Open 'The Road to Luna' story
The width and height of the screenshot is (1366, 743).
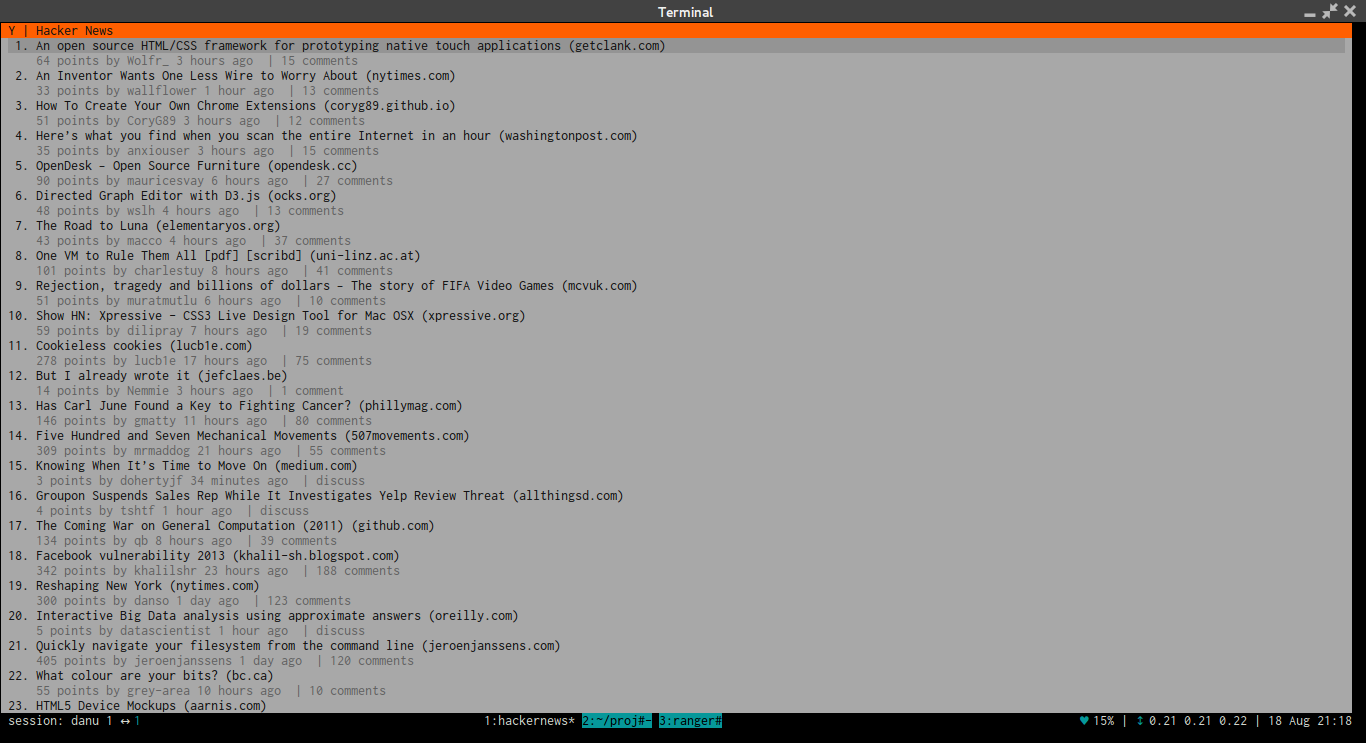158,226
